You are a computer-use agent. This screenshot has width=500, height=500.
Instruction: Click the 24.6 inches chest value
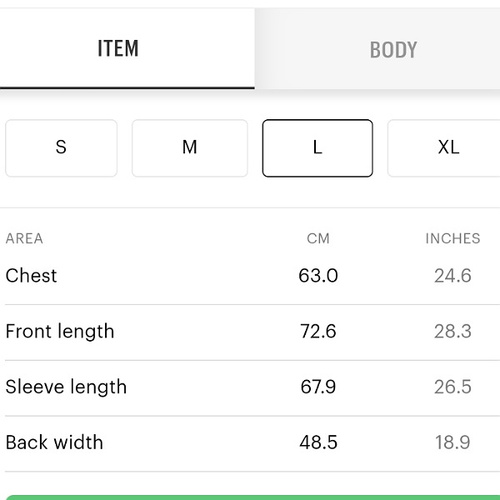click(x=453, y=276)
